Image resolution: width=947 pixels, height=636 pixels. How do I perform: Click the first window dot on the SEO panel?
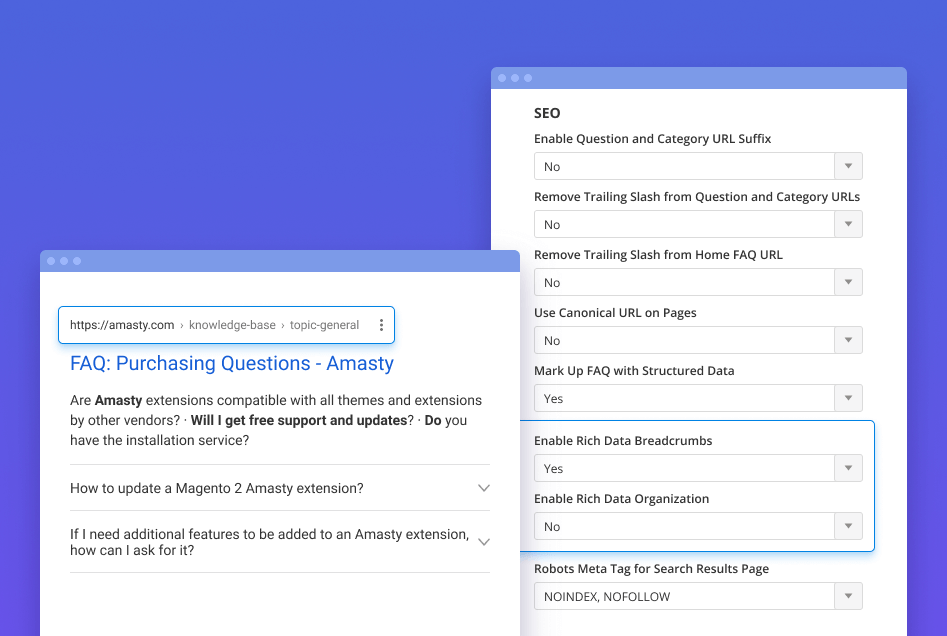pyautogui.click(x=501, y=78)
